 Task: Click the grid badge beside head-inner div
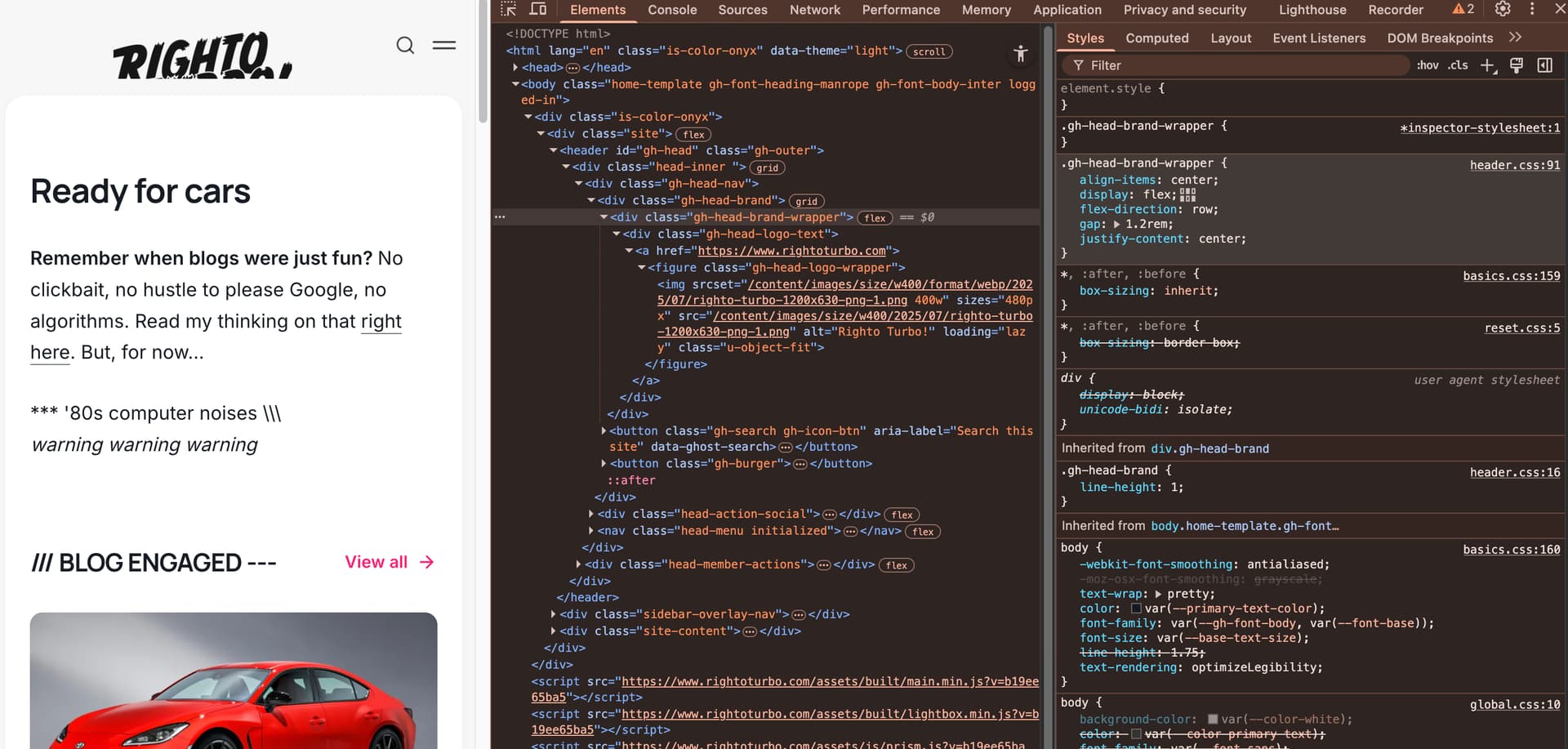coord(767,167)
